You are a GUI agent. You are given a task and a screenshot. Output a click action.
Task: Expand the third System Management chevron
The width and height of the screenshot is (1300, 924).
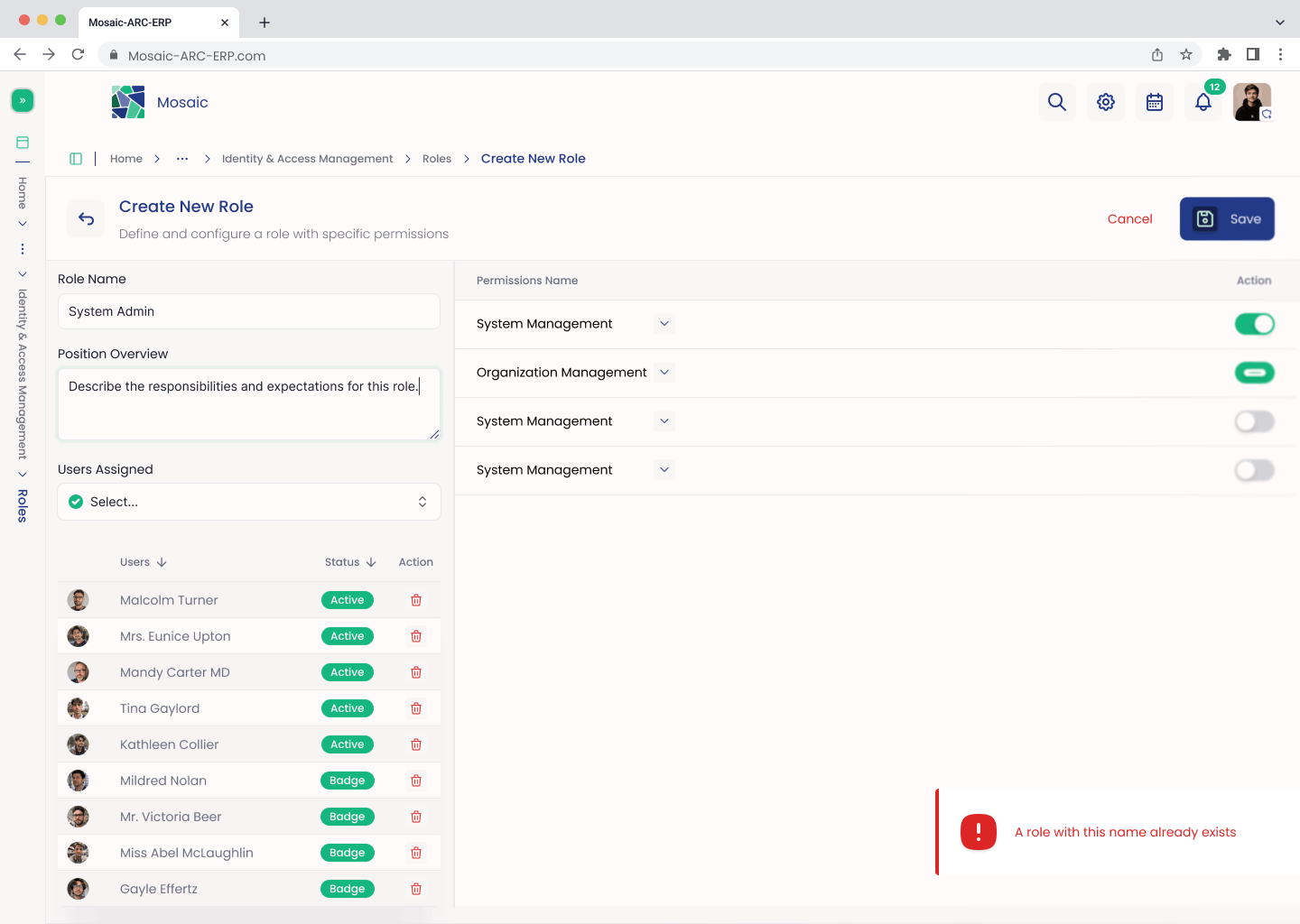[664, 421]
